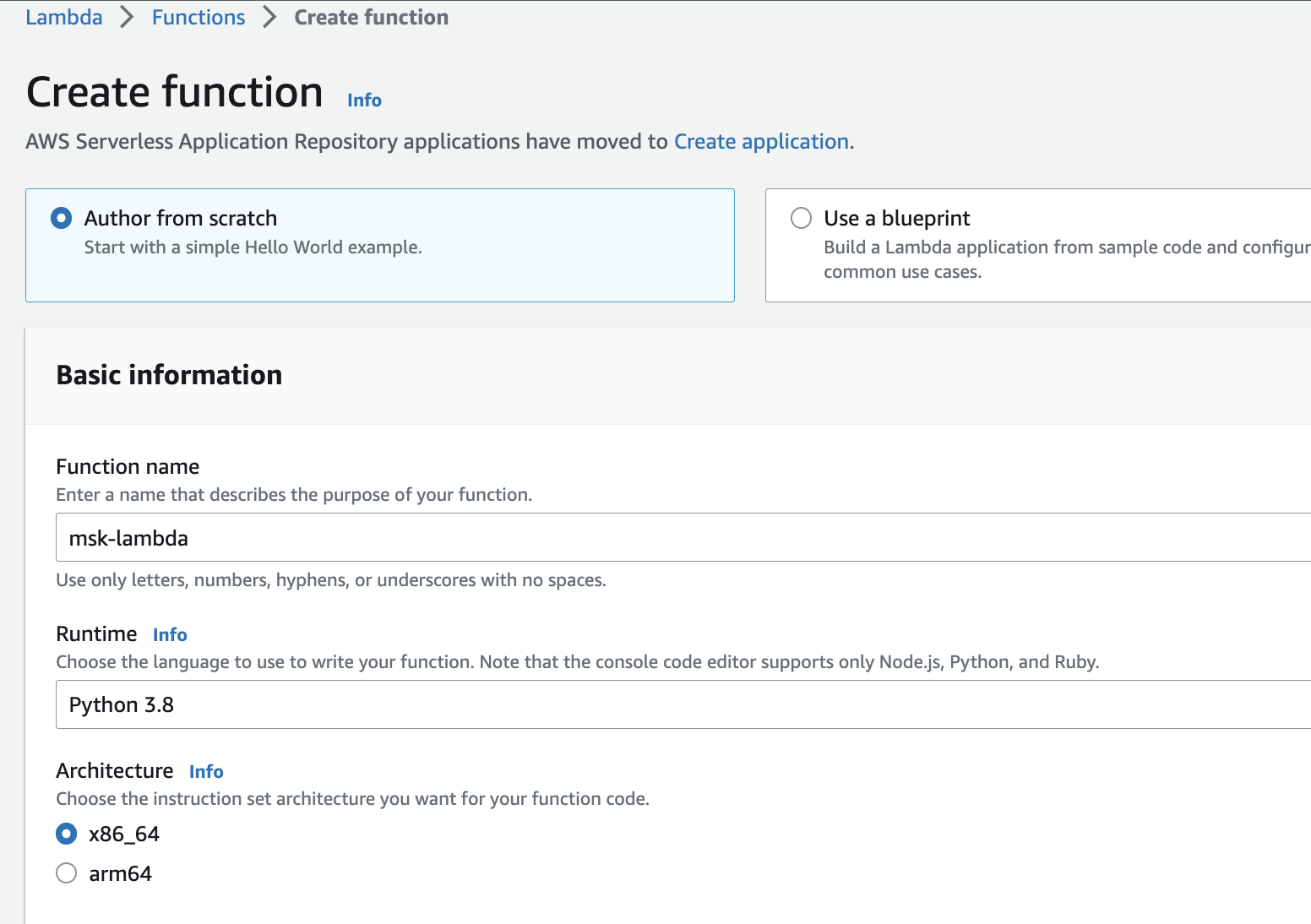
Task: Select the Use a blueprint radio button
Action: [x=801, y=218]
